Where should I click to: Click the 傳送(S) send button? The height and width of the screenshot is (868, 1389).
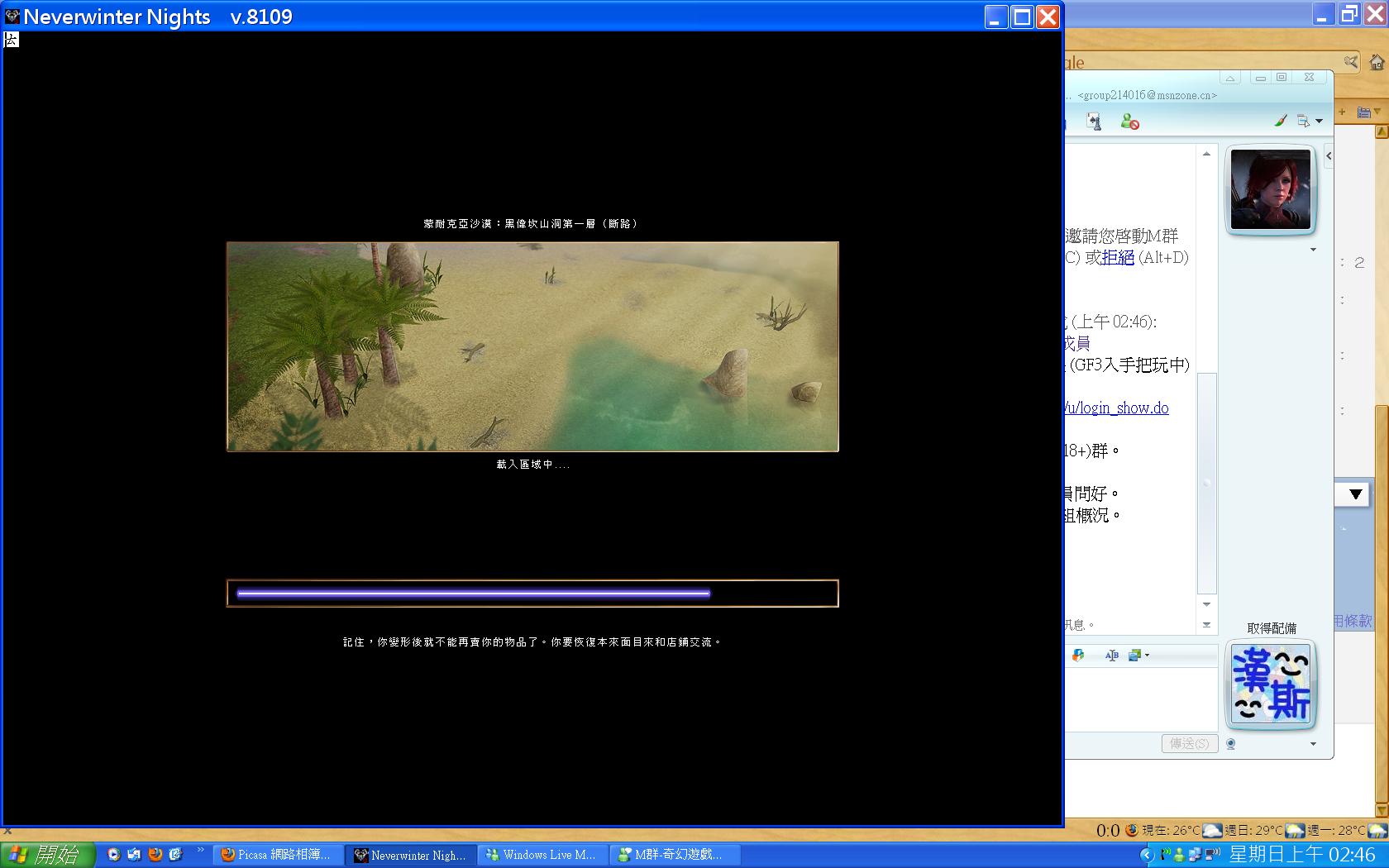[x=1189, y=743]
